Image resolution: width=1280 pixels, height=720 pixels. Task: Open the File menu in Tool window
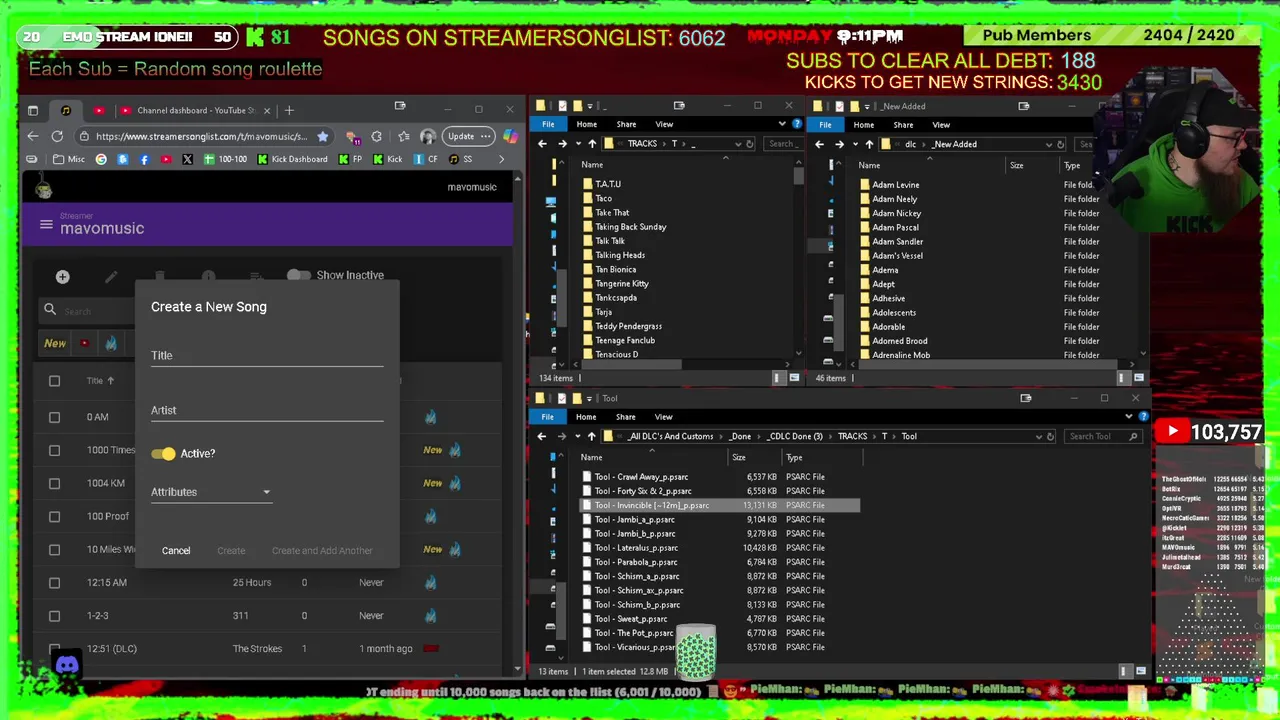point(547,417)
